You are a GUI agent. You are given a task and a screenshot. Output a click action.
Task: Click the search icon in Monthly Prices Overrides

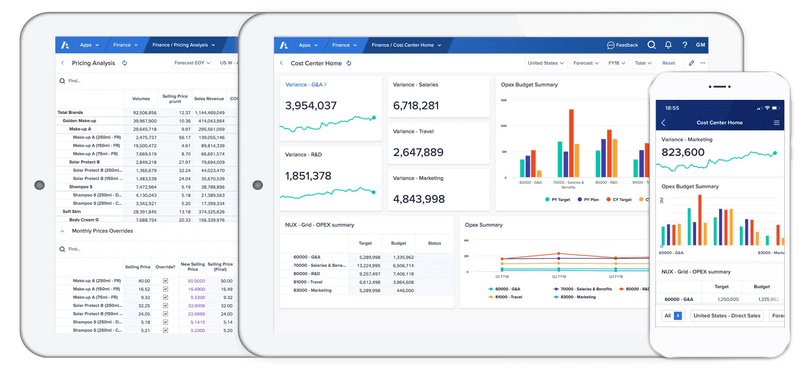point(62,249)
